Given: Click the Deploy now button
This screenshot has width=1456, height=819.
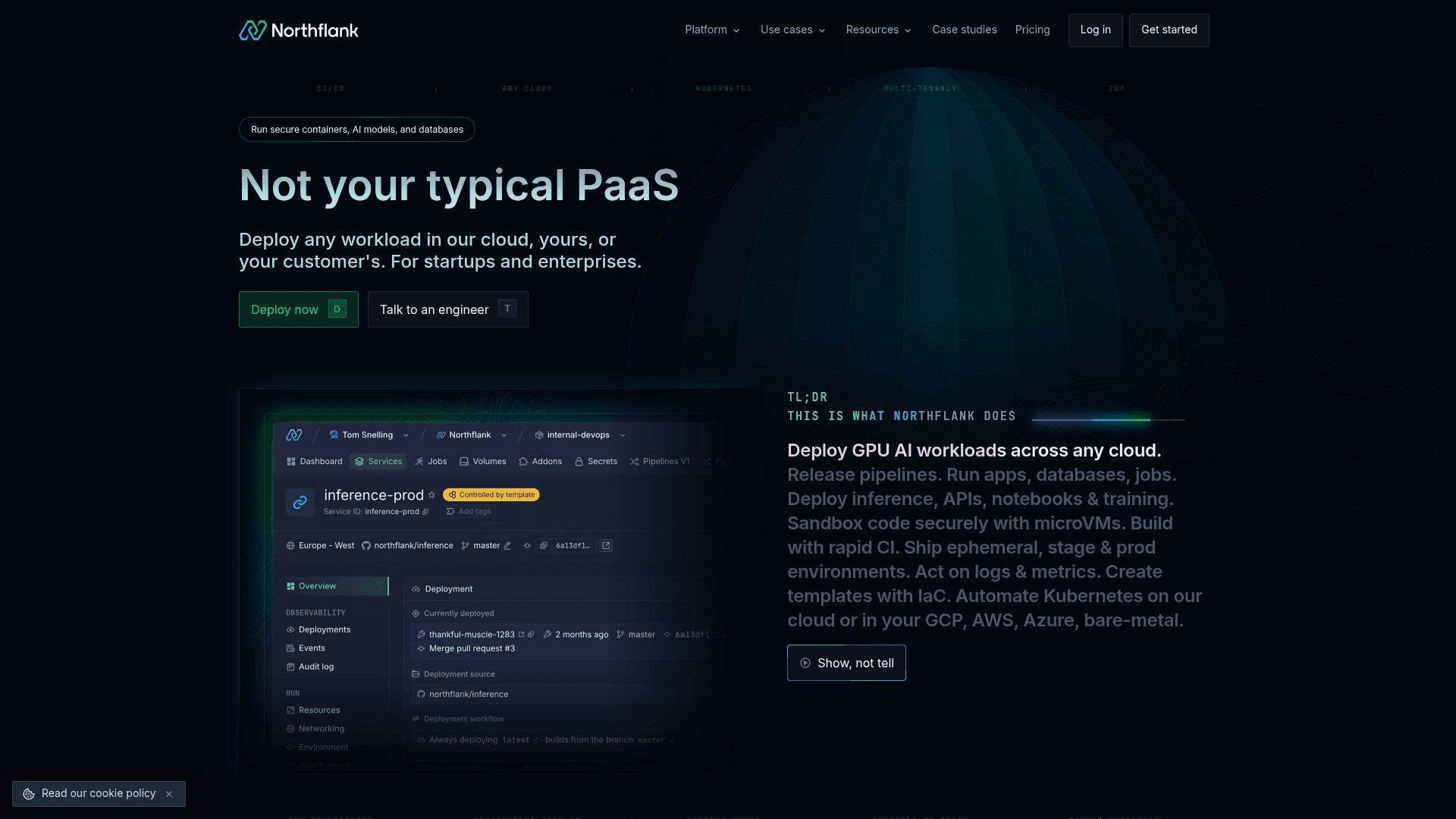Looking at the screenshot, I should 298,309.
